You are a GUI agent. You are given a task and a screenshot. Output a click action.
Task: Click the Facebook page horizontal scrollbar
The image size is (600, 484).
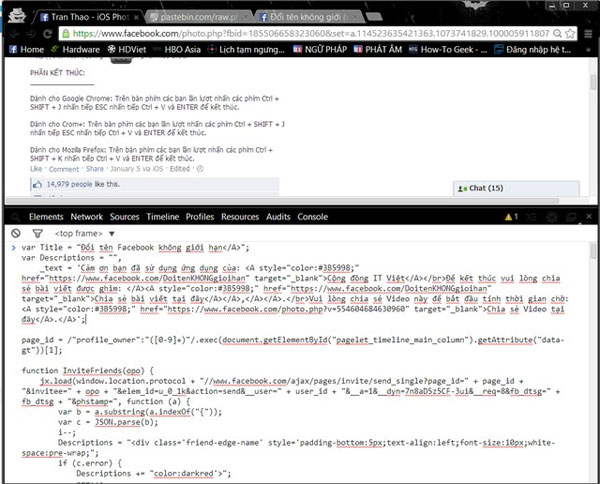pyautogui.click(x=282, y=200)
